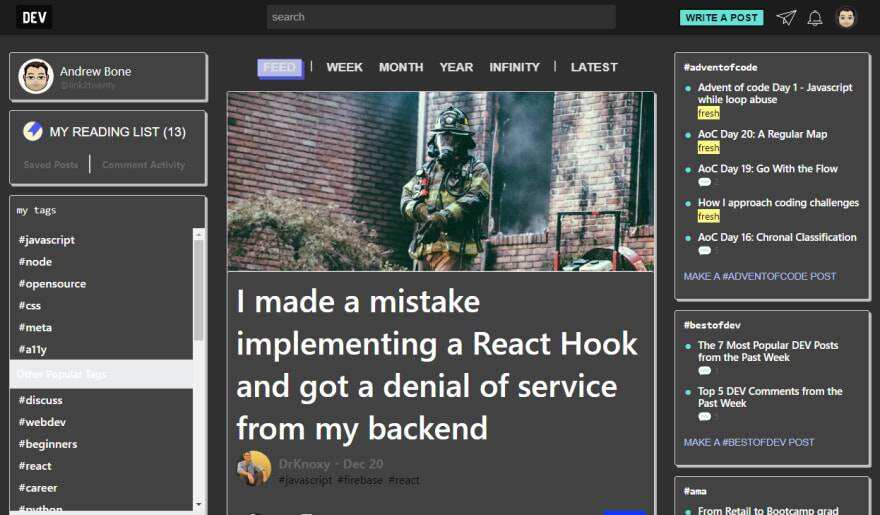
Task: Open the user avatar menu in the top bar
Action: click(x=846, y=18)
